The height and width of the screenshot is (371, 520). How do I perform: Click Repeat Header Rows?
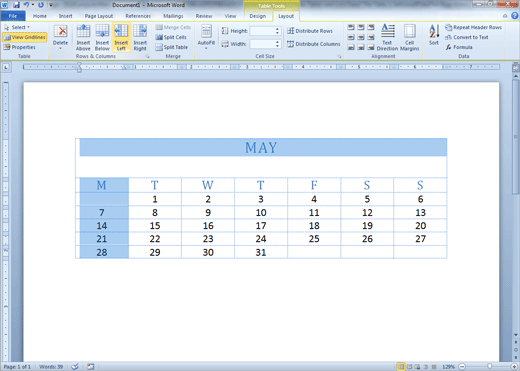(473, 27)
